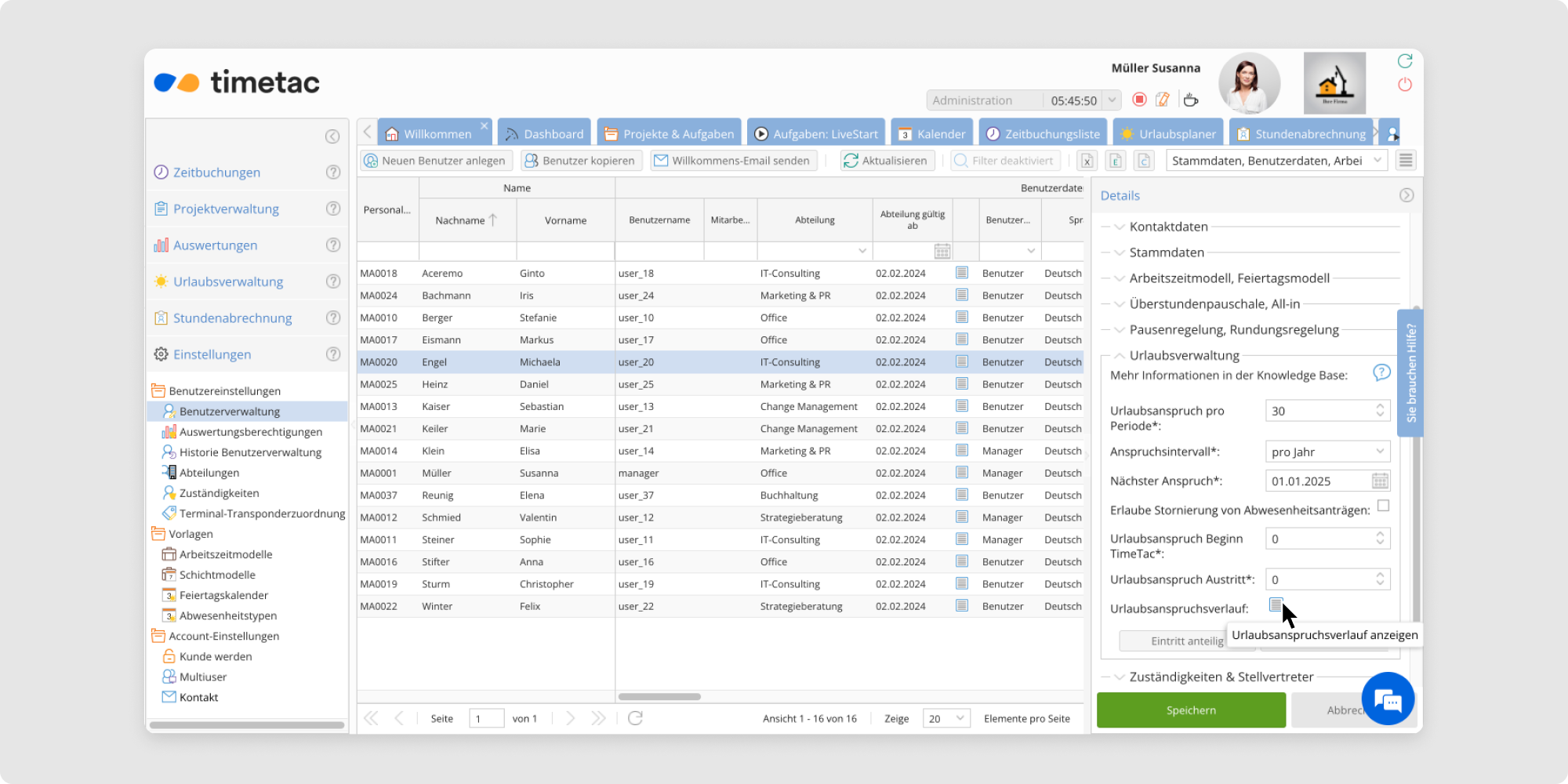Click the red power logout icon

[x=1405, y=85]
